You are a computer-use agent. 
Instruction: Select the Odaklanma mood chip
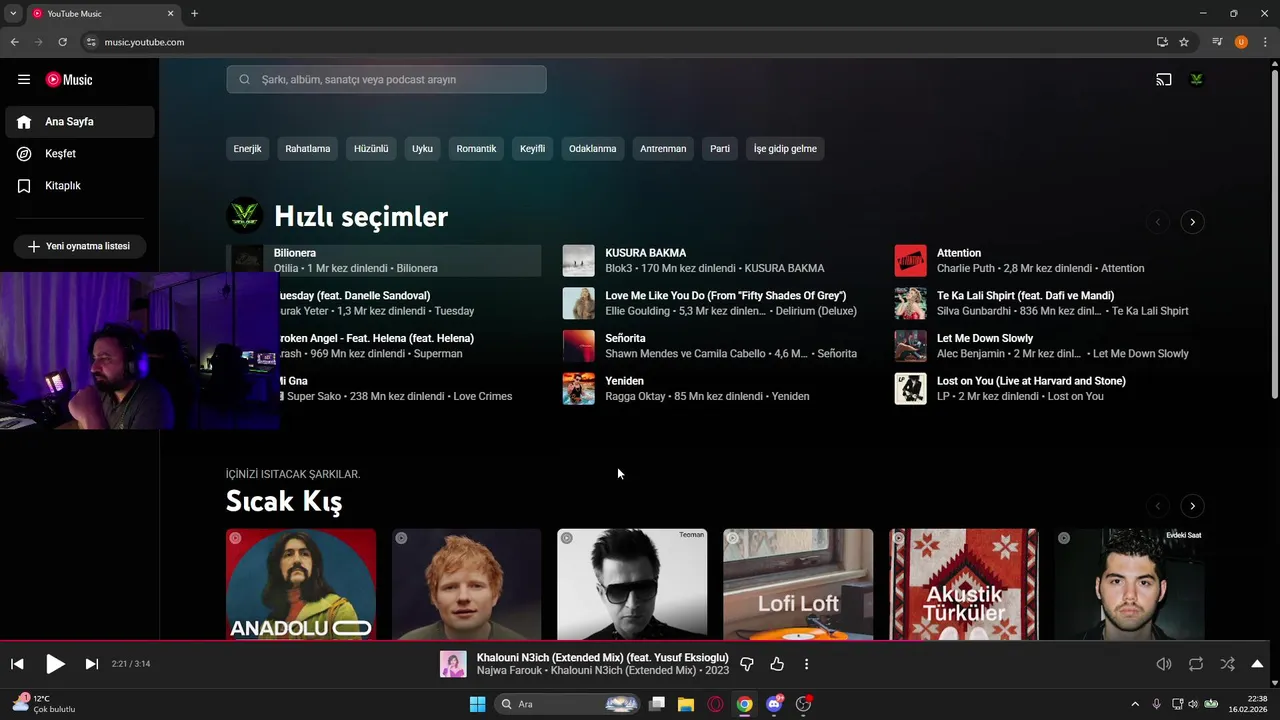pyautogui.click(x=592, y=149)
